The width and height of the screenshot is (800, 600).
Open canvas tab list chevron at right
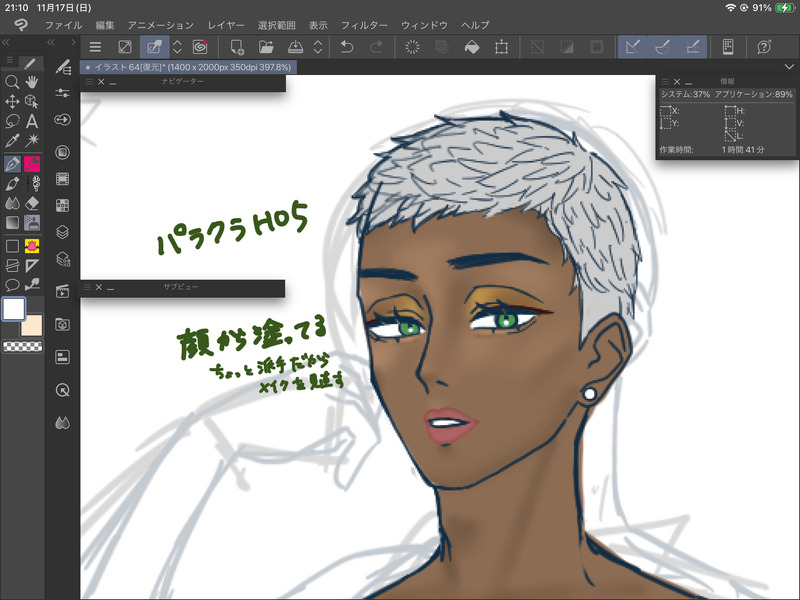click(x=789, y=67)
